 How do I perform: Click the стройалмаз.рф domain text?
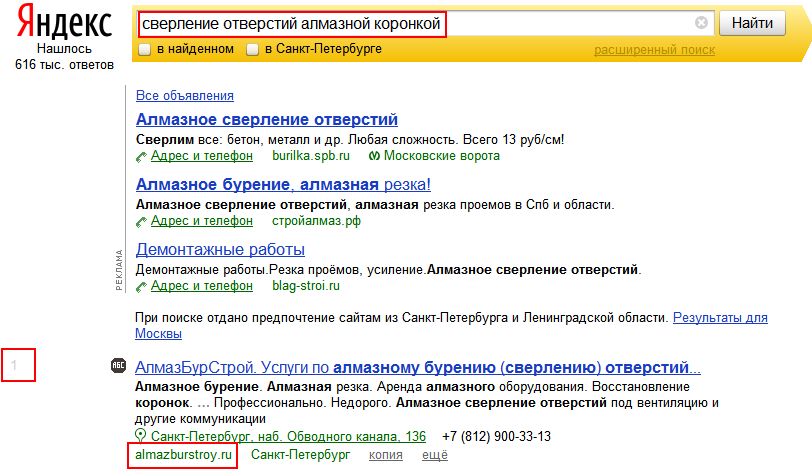coord(316,221)
